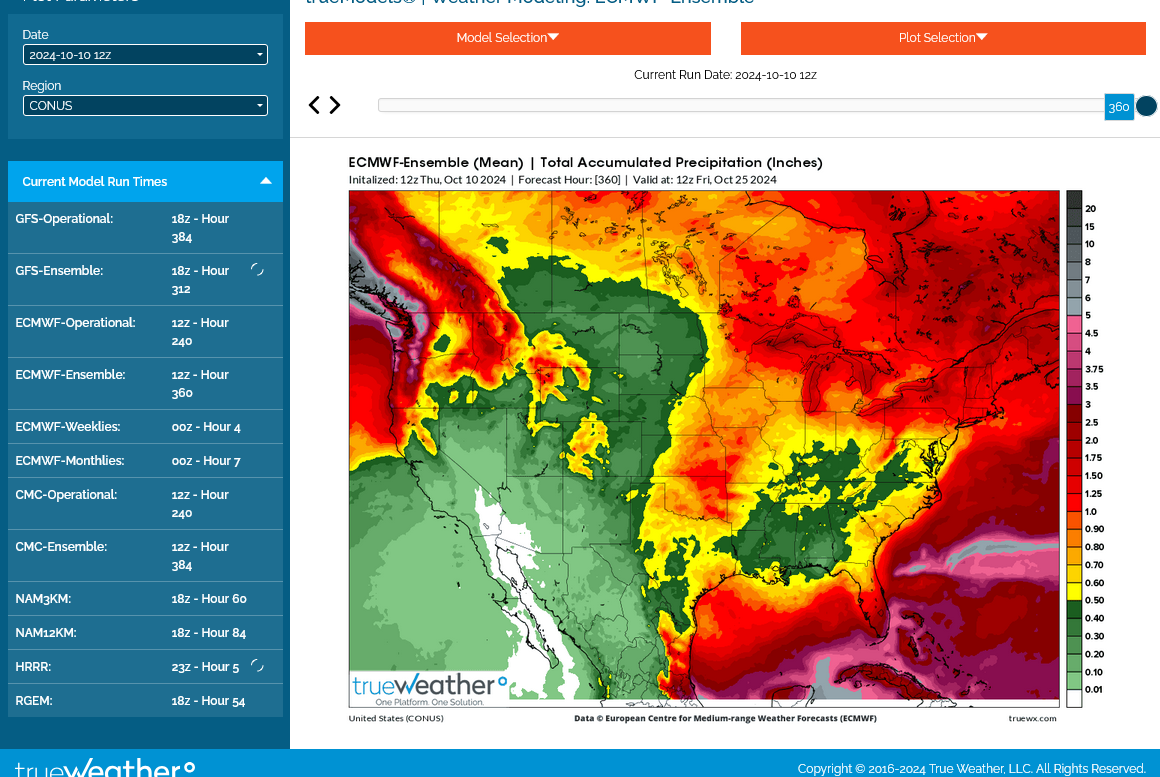Click the trueweather logo in the footer
This screenshot has width=1160, height=777.
(105, 767)
